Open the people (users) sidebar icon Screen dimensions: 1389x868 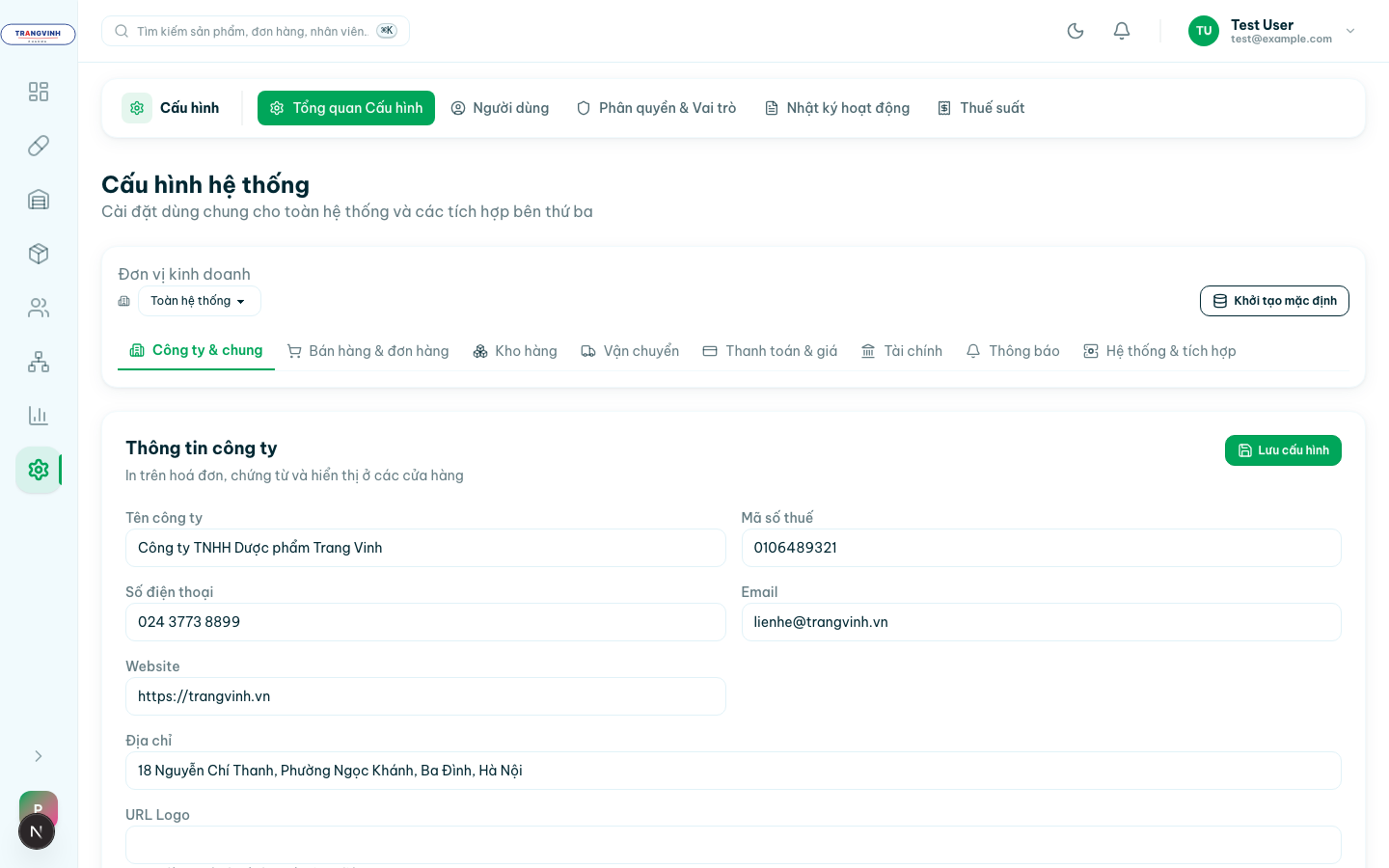pyautogui.click(x=39, y=308)
